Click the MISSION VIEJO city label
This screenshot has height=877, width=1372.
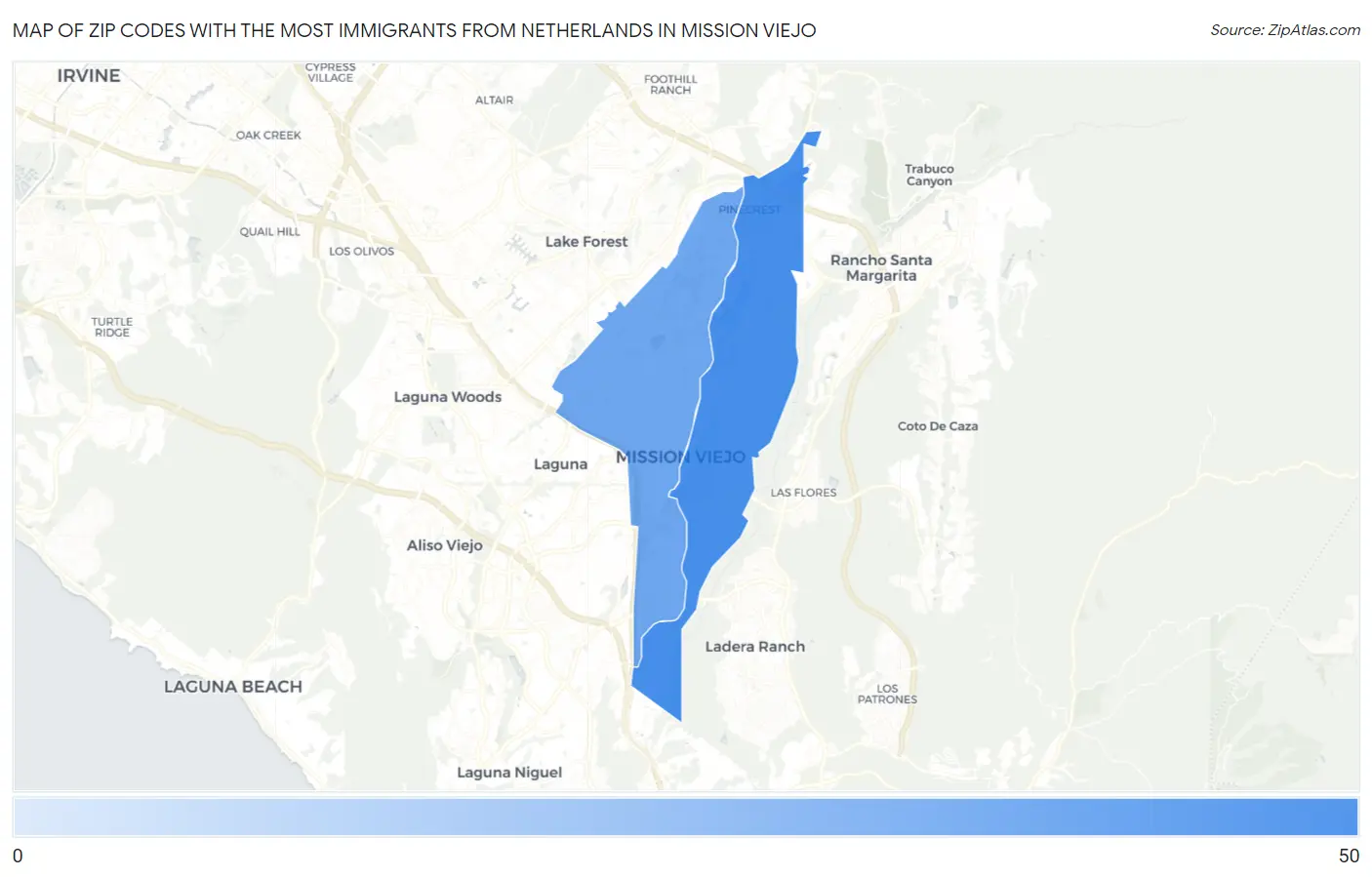[x=680, y=457]
